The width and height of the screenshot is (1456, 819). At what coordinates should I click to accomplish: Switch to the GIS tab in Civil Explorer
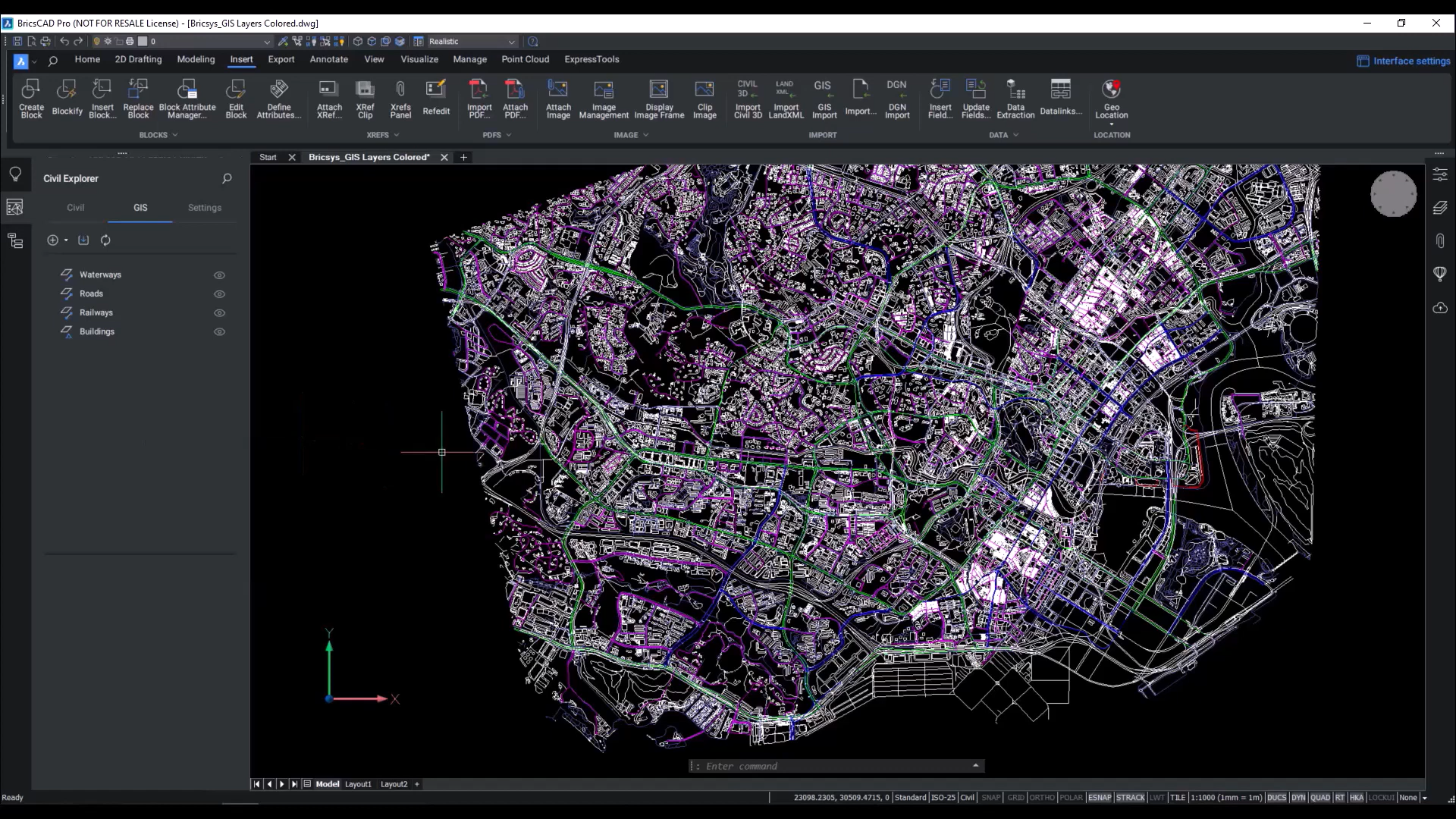pos(140,207)
